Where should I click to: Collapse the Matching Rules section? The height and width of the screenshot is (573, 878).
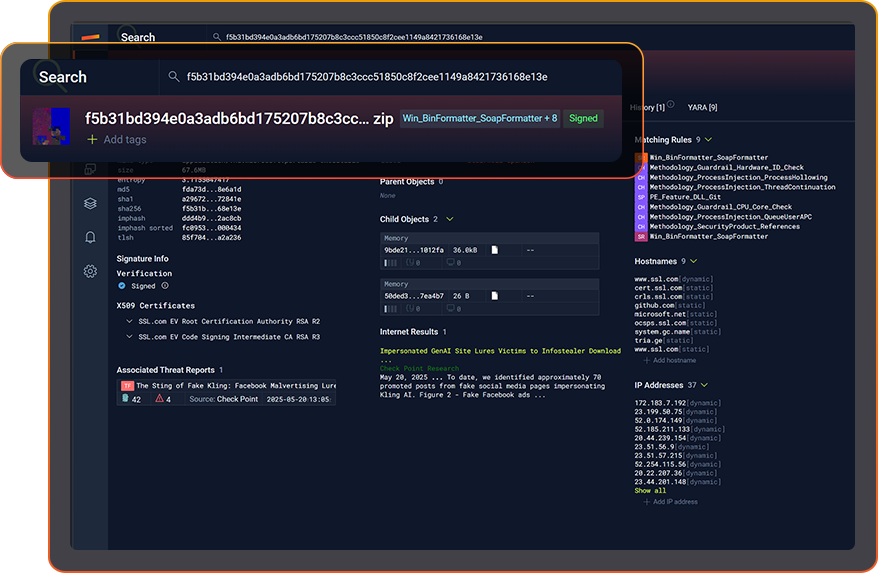(x=708, y=139)
